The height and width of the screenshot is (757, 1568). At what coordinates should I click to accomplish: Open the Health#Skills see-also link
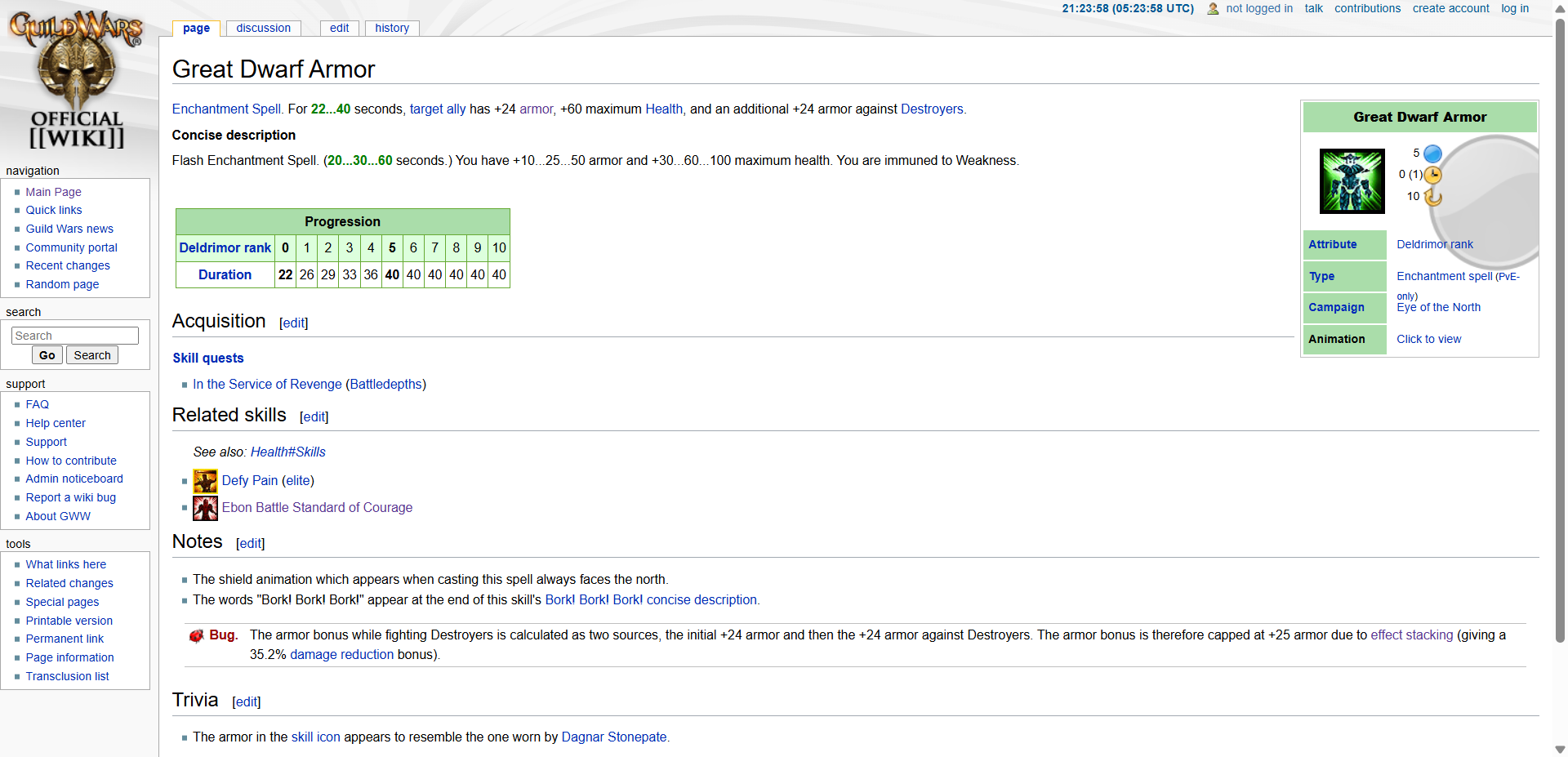coord(287,452)
